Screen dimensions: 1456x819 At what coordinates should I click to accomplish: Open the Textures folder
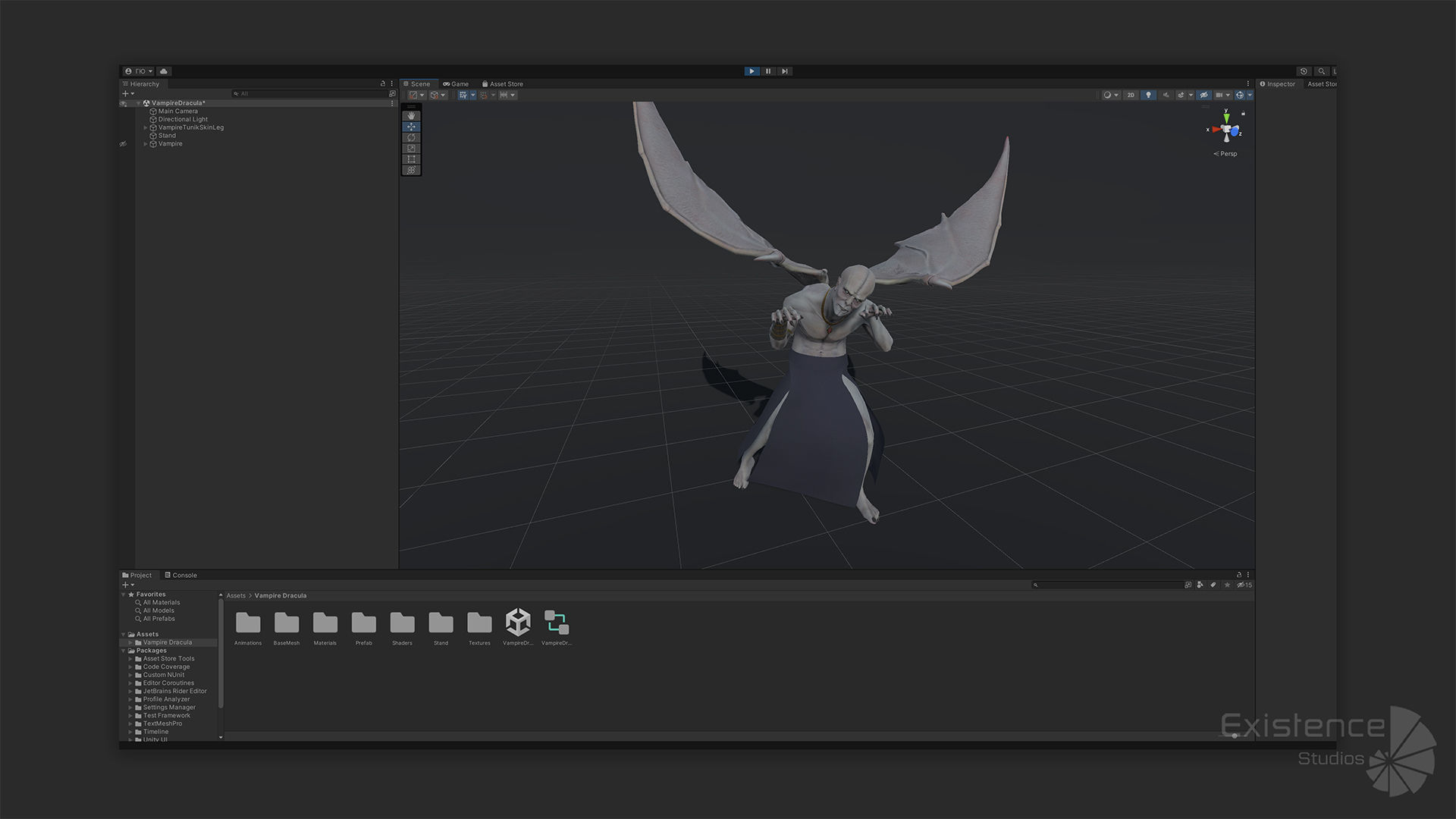479,628
